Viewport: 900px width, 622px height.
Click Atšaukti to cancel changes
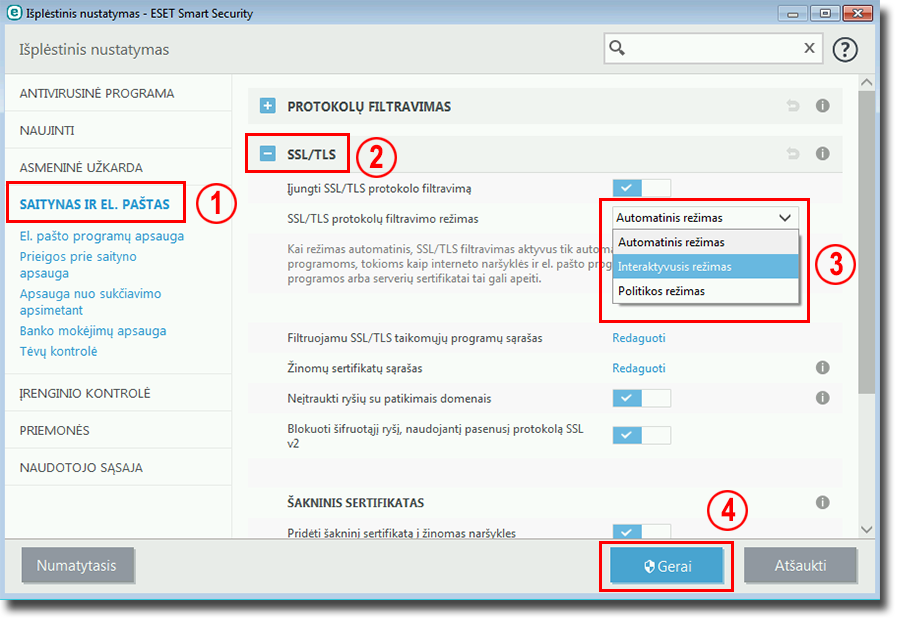801,566
